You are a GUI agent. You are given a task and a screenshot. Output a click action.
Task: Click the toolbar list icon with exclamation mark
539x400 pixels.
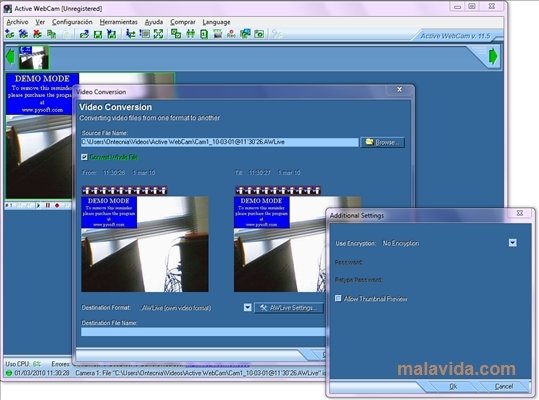pos(145,34)
